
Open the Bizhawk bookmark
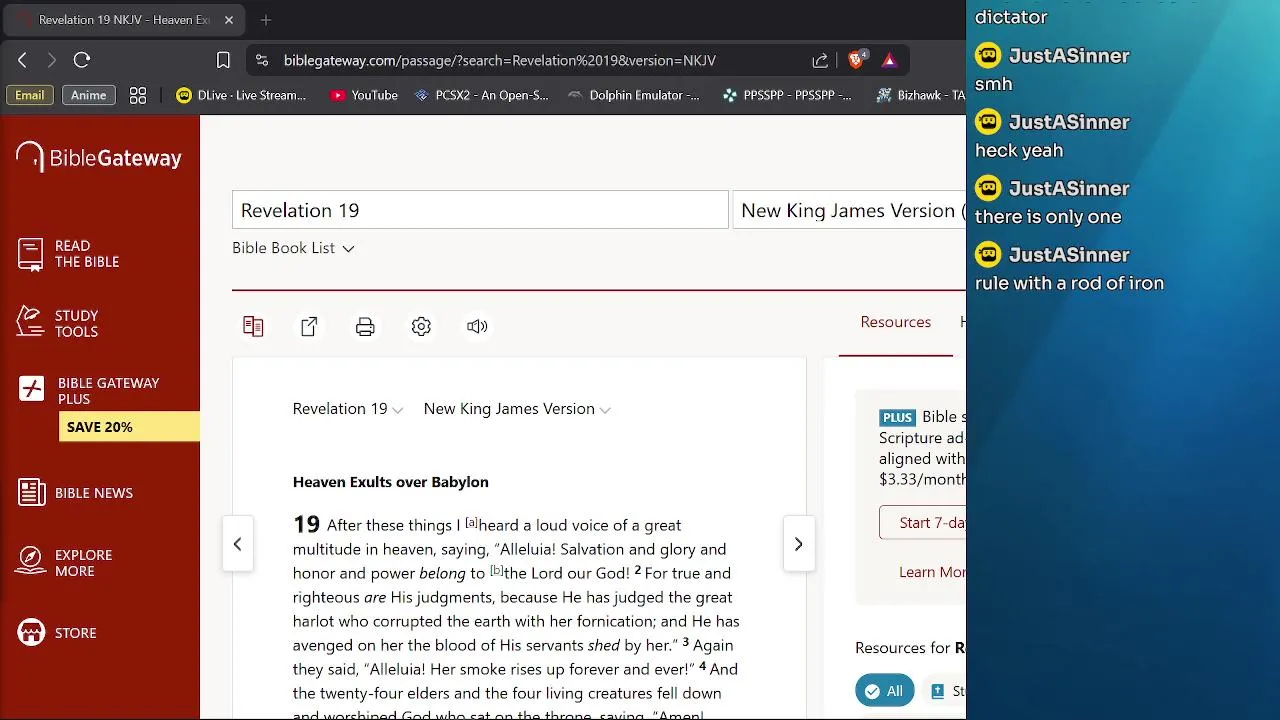[x=920, y=95]
